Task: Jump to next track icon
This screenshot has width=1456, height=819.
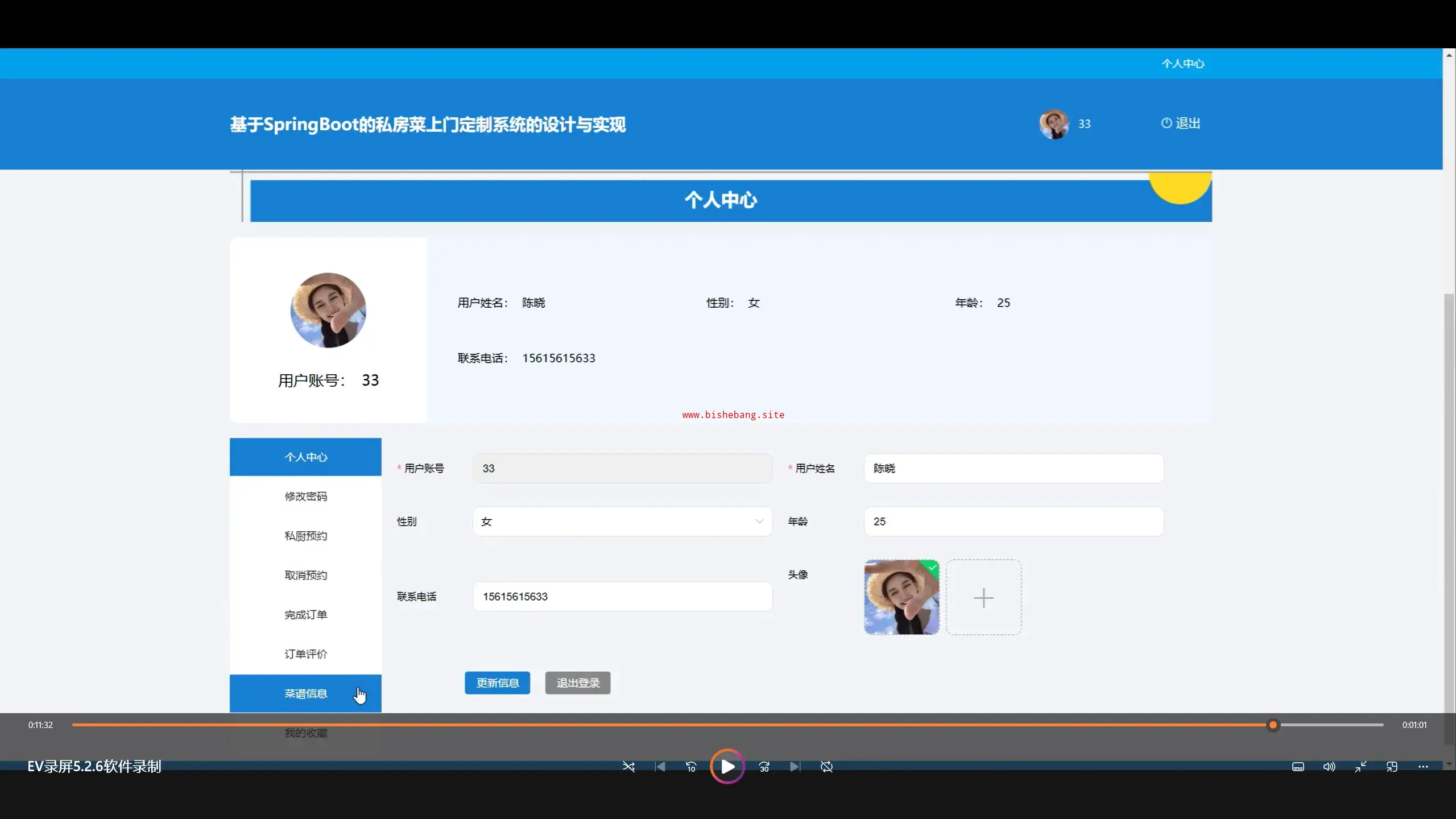Action: 795,767
